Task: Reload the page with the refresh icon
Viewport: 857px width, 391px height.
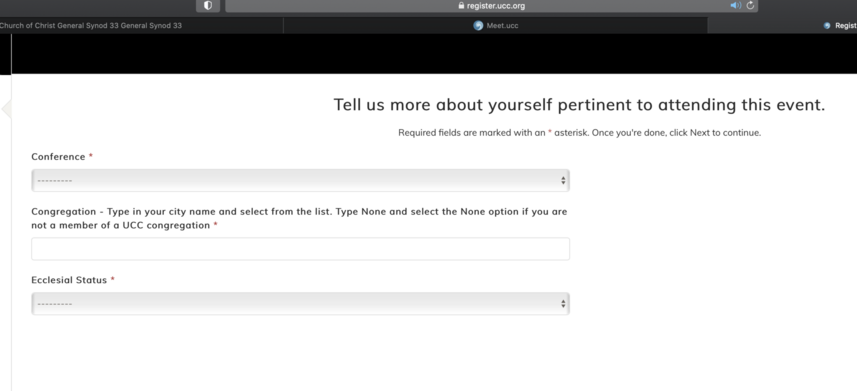Action: click(x=750, y=5)
